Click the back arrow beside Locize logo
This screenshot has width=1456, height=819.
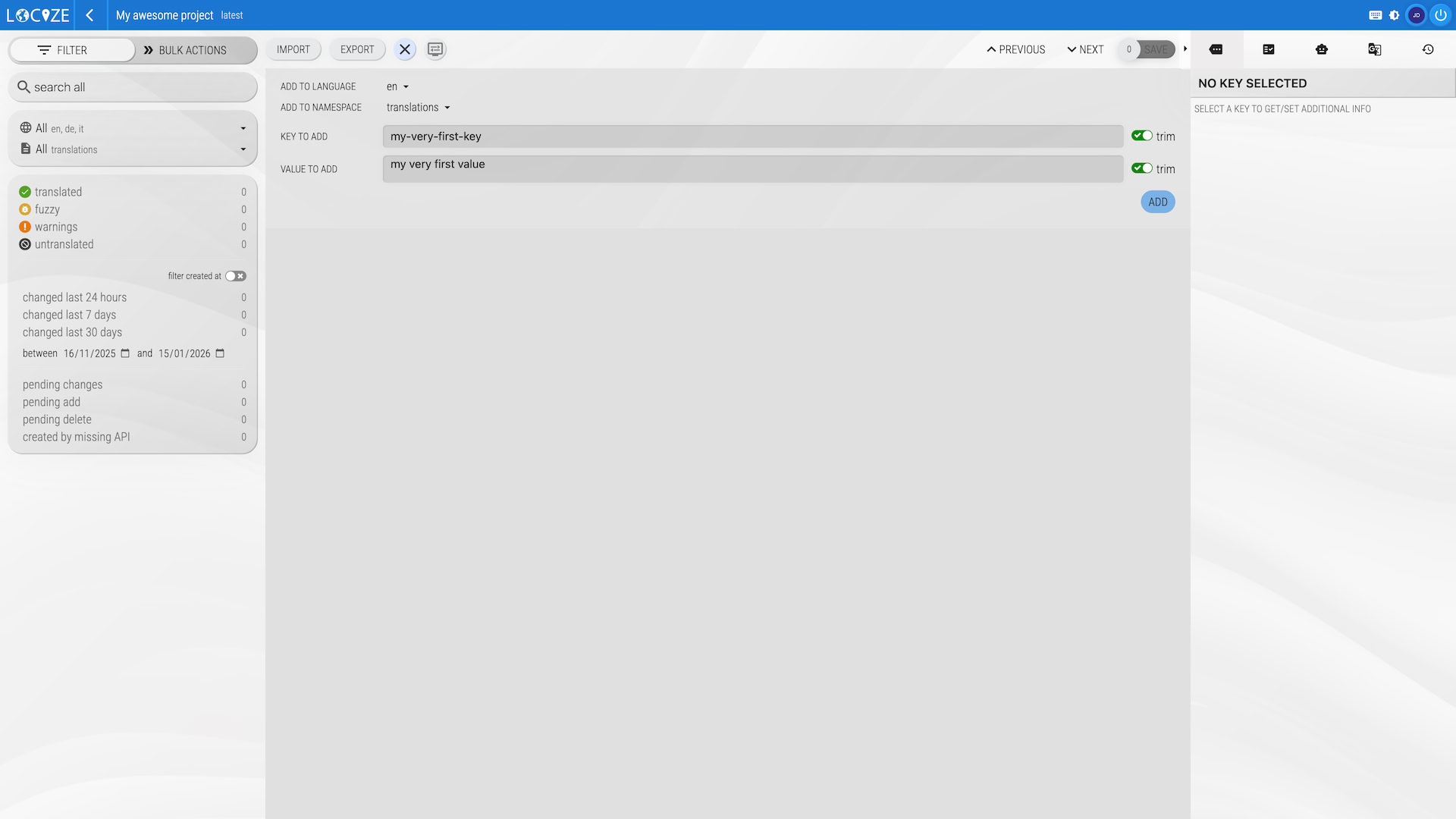[x=89, y=15]
